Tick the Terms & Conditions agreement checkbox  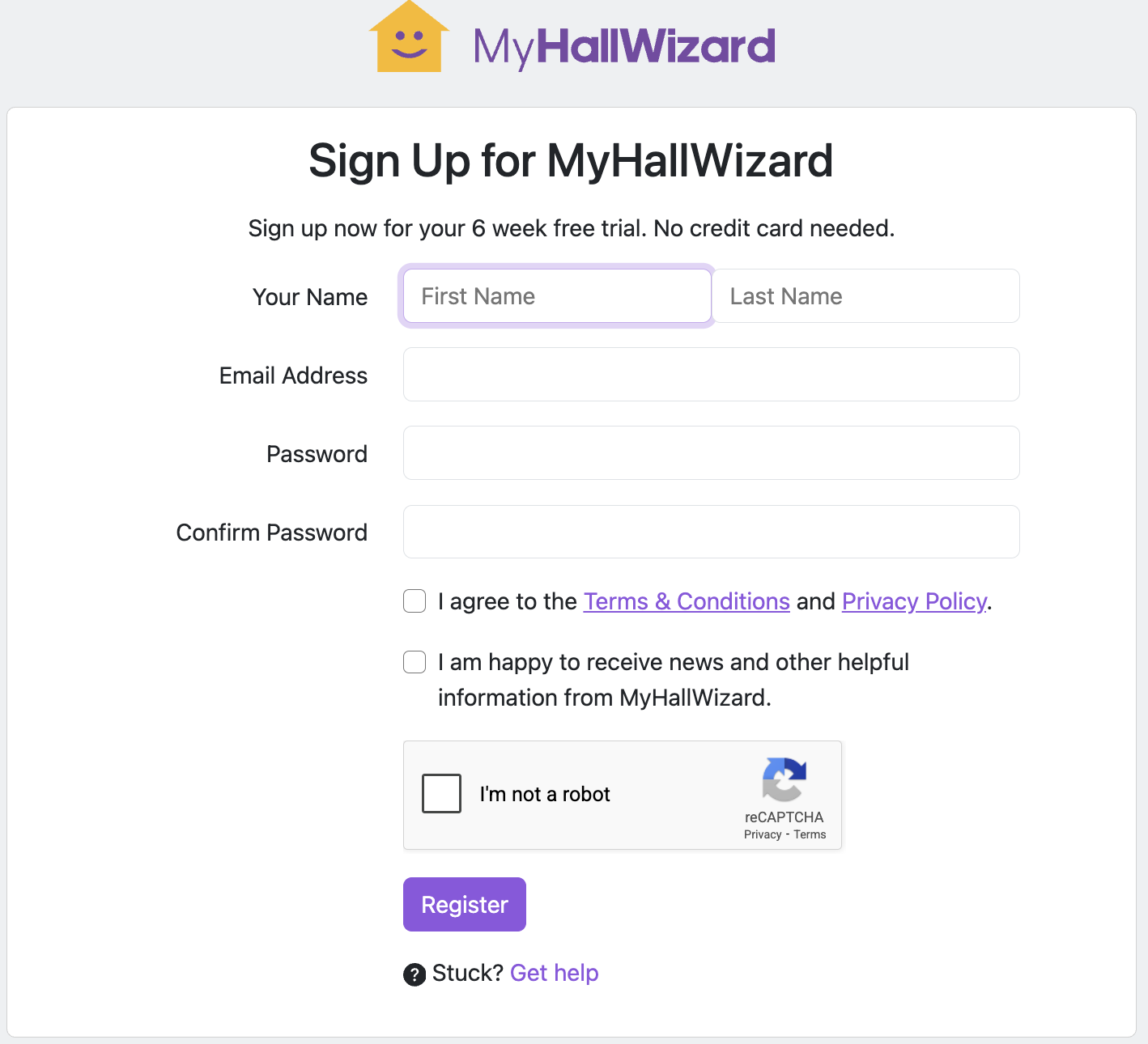pos(415,601)
